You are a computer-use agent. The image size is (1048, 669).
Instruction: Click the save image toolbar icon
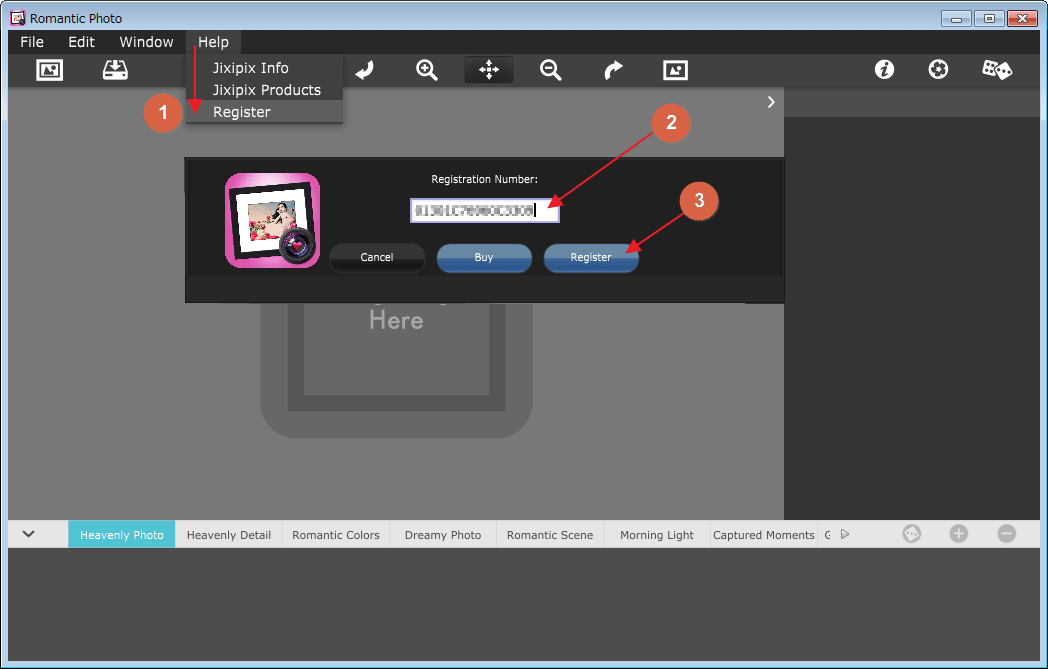pyautogui.click(x=116, y=70)
